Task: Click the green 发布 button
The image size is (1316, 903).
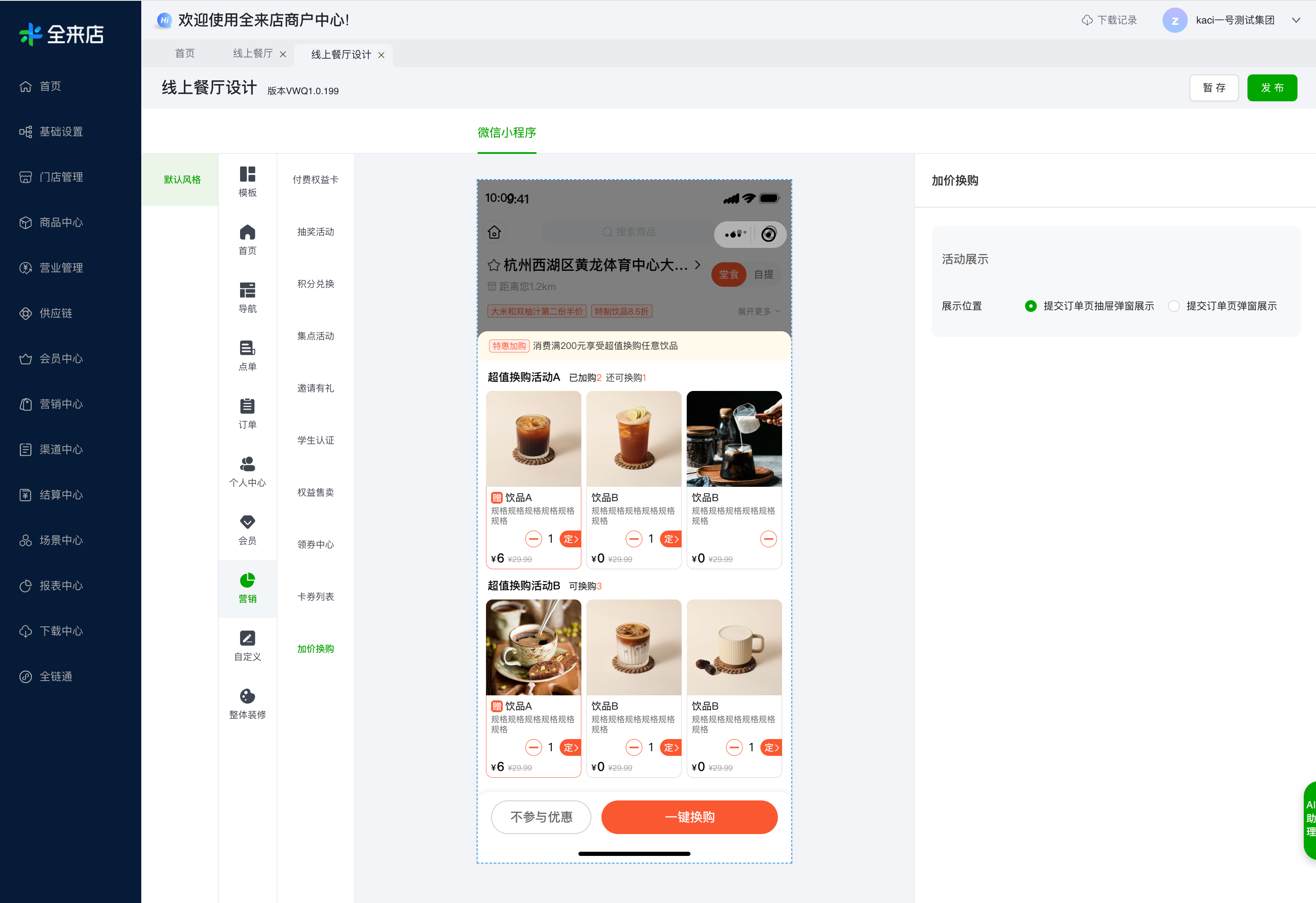Action: pyautogui.click(x=1272, y=88)
